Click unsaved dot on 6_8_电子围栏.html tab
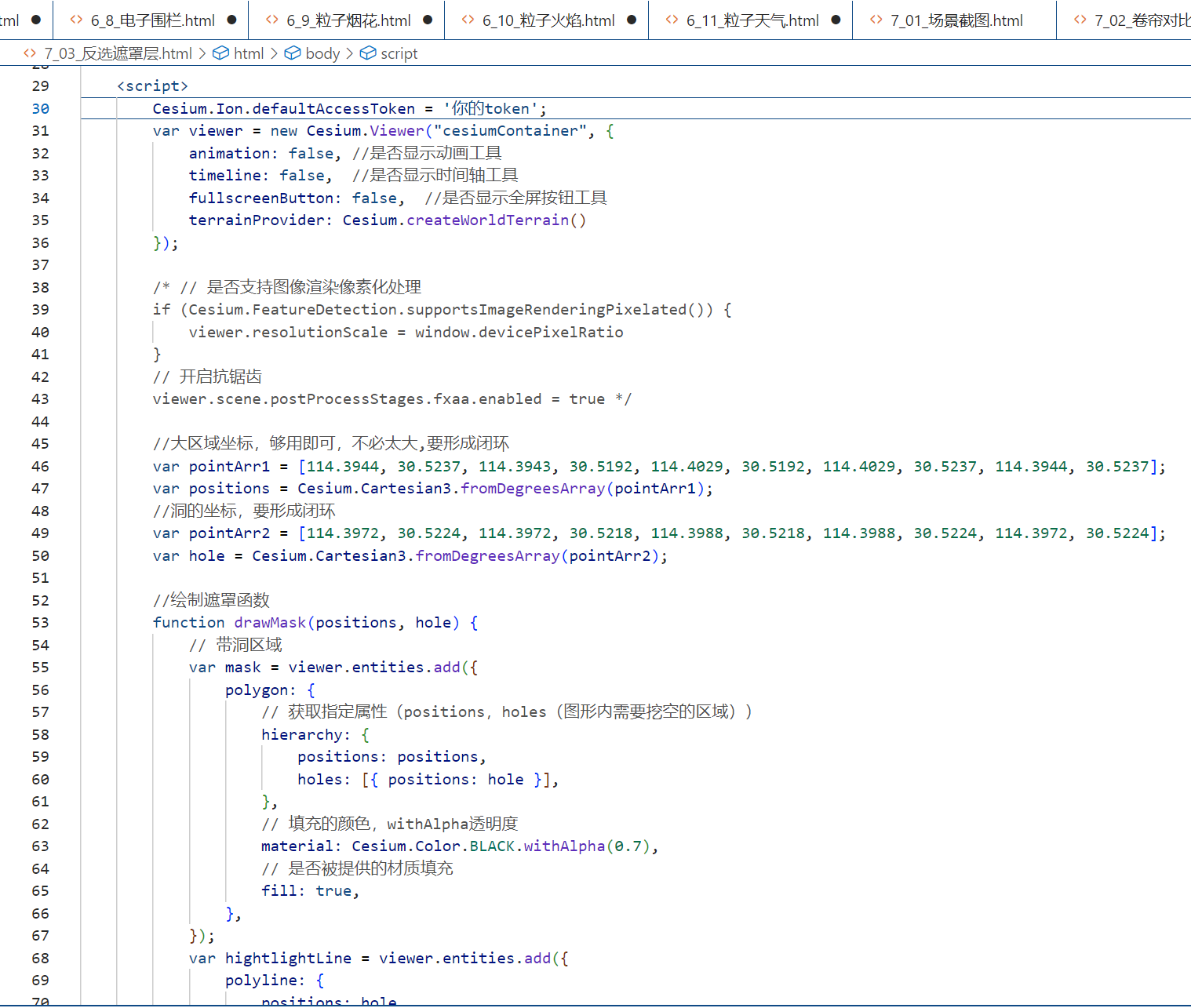 231,20
